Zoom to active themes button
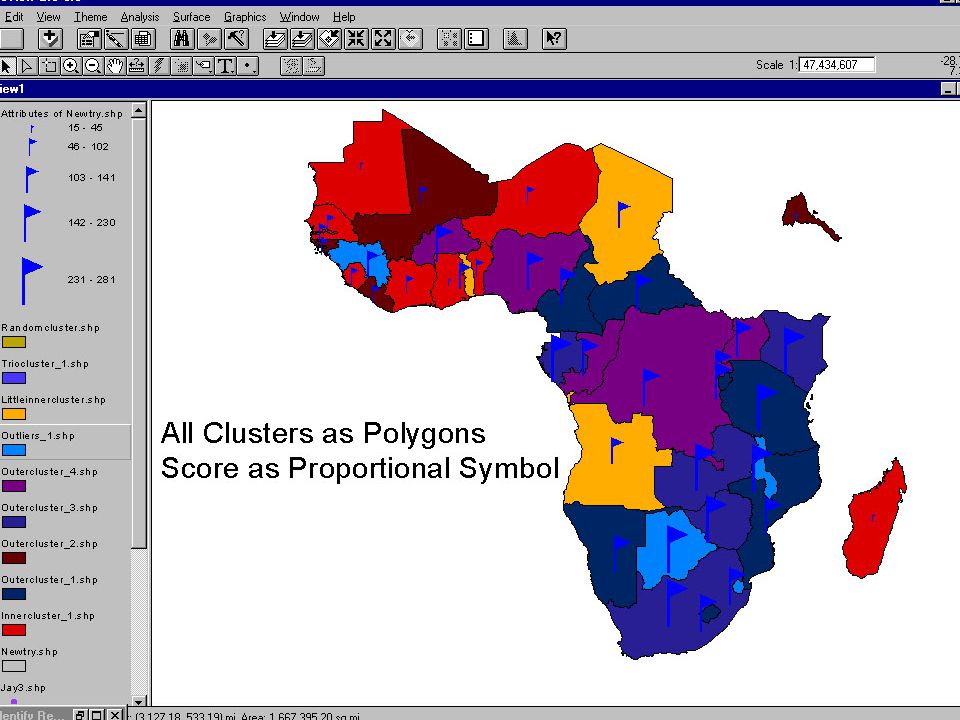 click(302, 39)
